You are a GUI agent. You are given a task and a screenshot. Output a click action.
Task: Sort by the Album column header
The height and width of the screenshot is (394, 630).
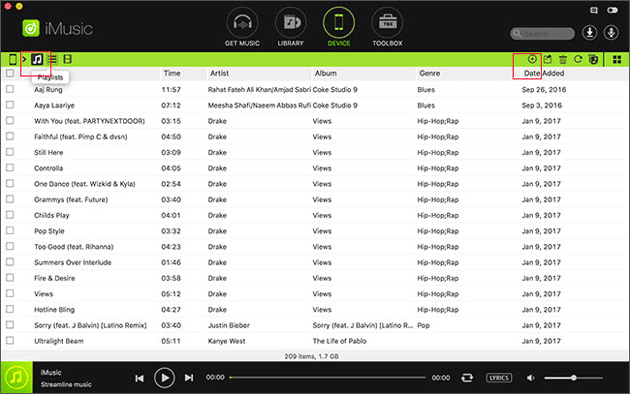(x=325, y=73)
